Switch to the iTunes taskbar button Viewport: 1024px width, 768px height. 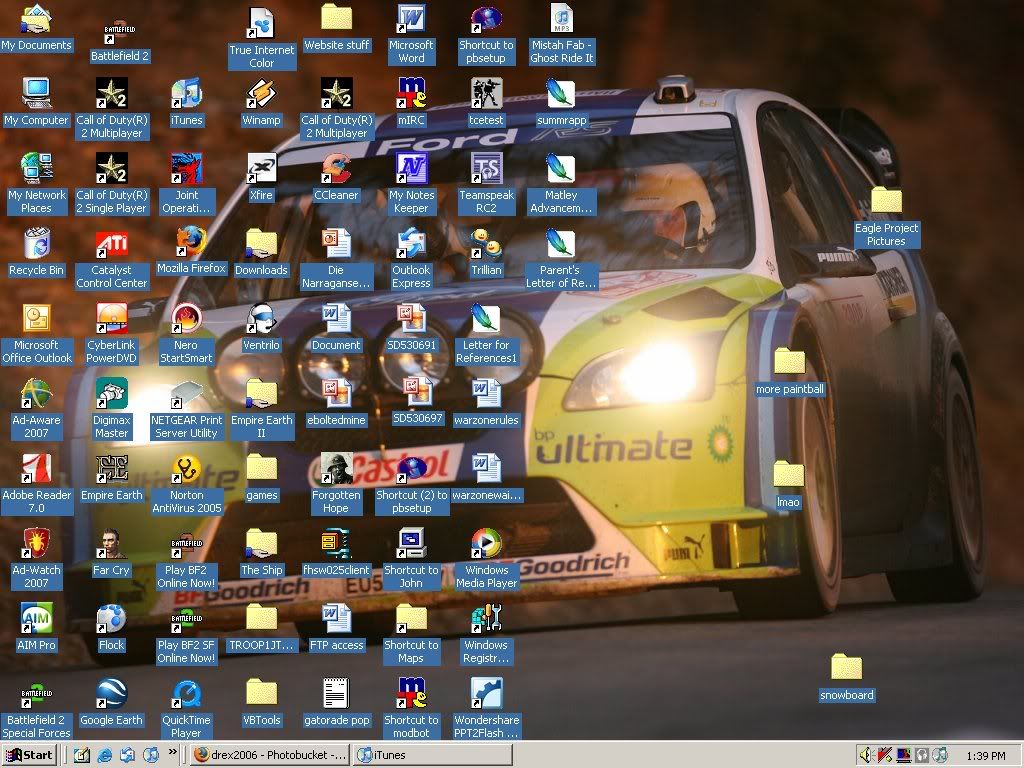[x=433, y=755]
